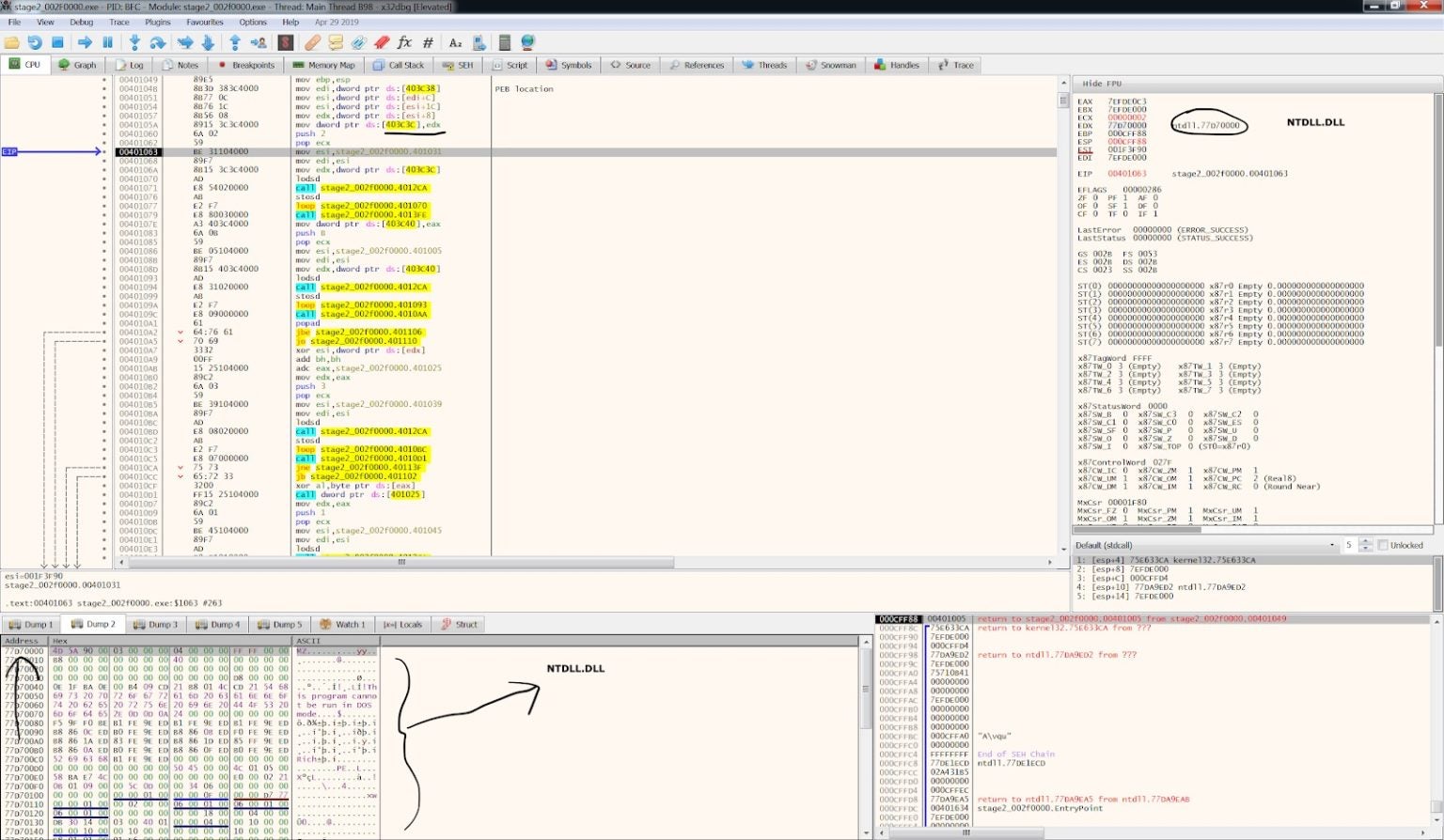Select the Dump 3 tab
This screenshot has width=1444, height=840.
point(155,624)
